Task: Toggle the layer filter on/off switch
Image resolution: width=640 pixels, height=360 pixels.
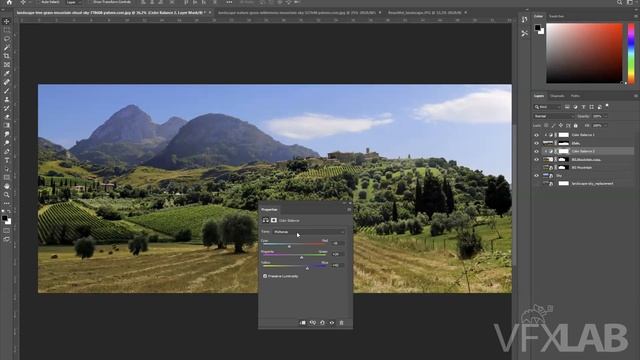Action: click(607, 106)
